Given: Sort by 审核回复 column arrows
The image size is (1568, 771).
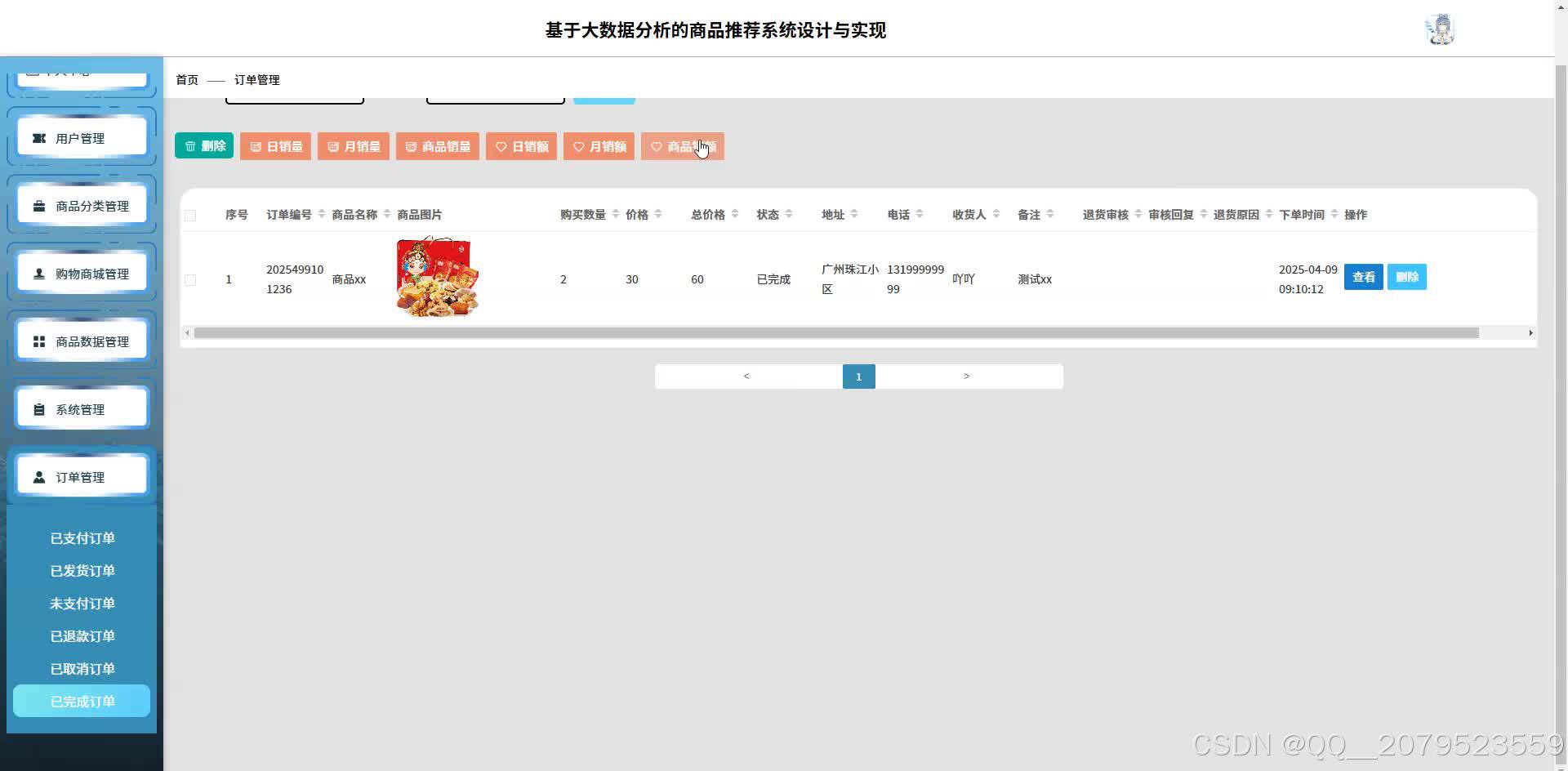Looking at the screenshot, I should point(1204,214).
